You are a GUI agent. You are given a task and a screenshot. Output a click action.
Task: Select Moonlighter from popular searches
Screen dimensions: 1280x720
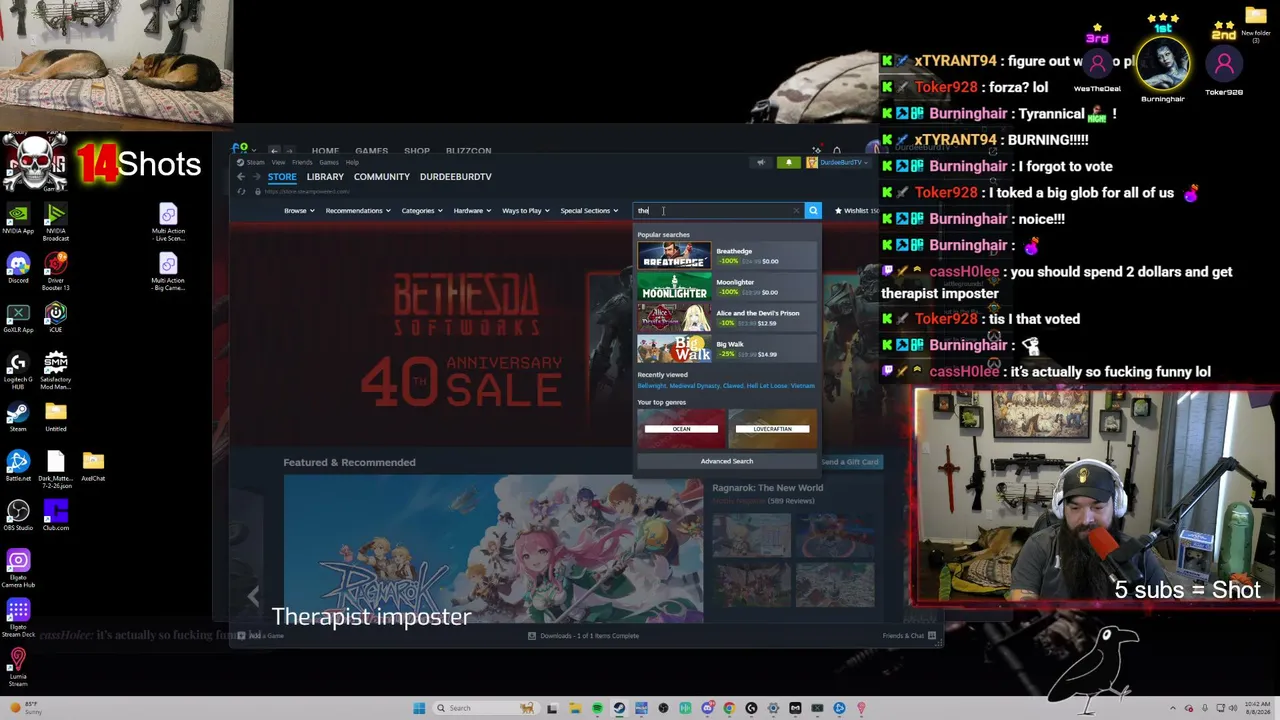(x=727, y=287)
